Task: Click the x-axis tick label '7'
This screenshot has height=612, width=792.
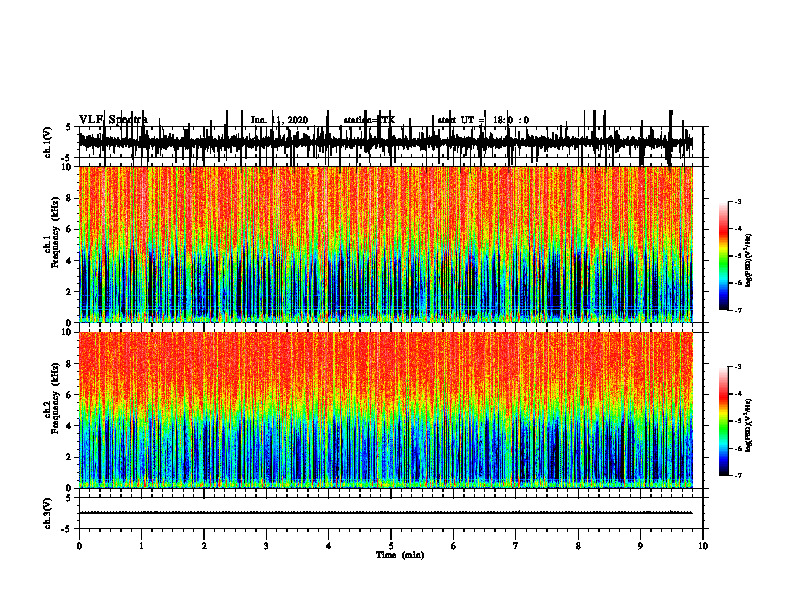Action: click(516, 546)
